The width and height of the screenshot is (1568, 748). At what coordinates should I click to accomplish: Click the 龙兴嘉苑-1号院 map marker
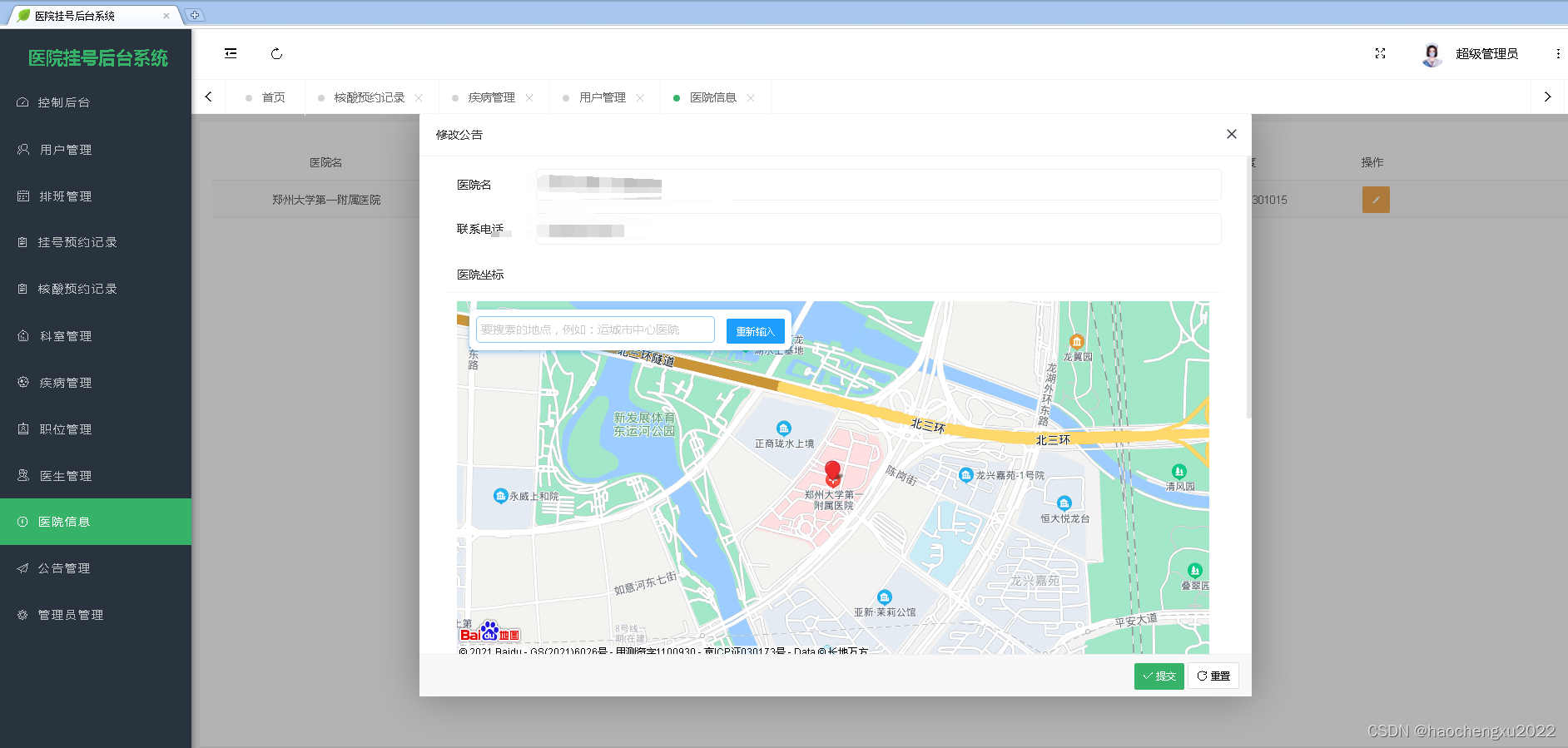[x=965, y=475]
